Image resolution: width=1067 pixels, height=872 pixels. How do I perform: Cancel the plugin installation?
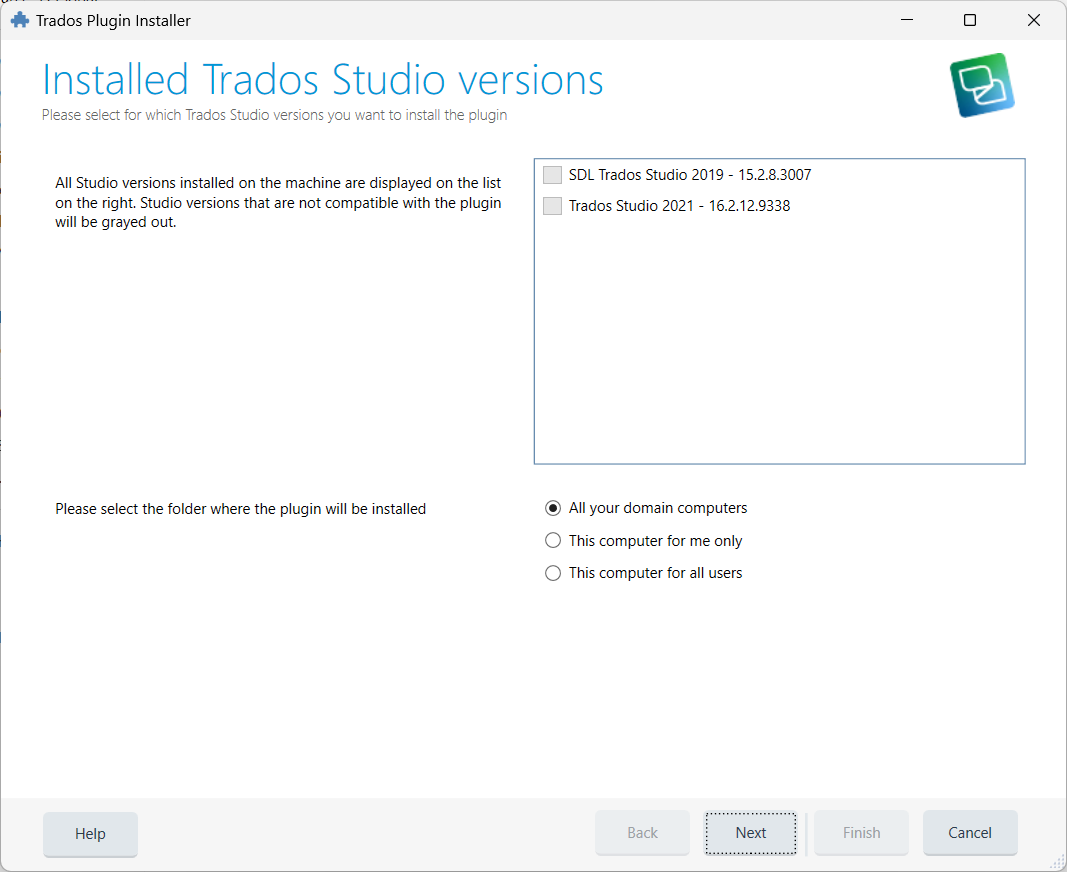point(970,833)
